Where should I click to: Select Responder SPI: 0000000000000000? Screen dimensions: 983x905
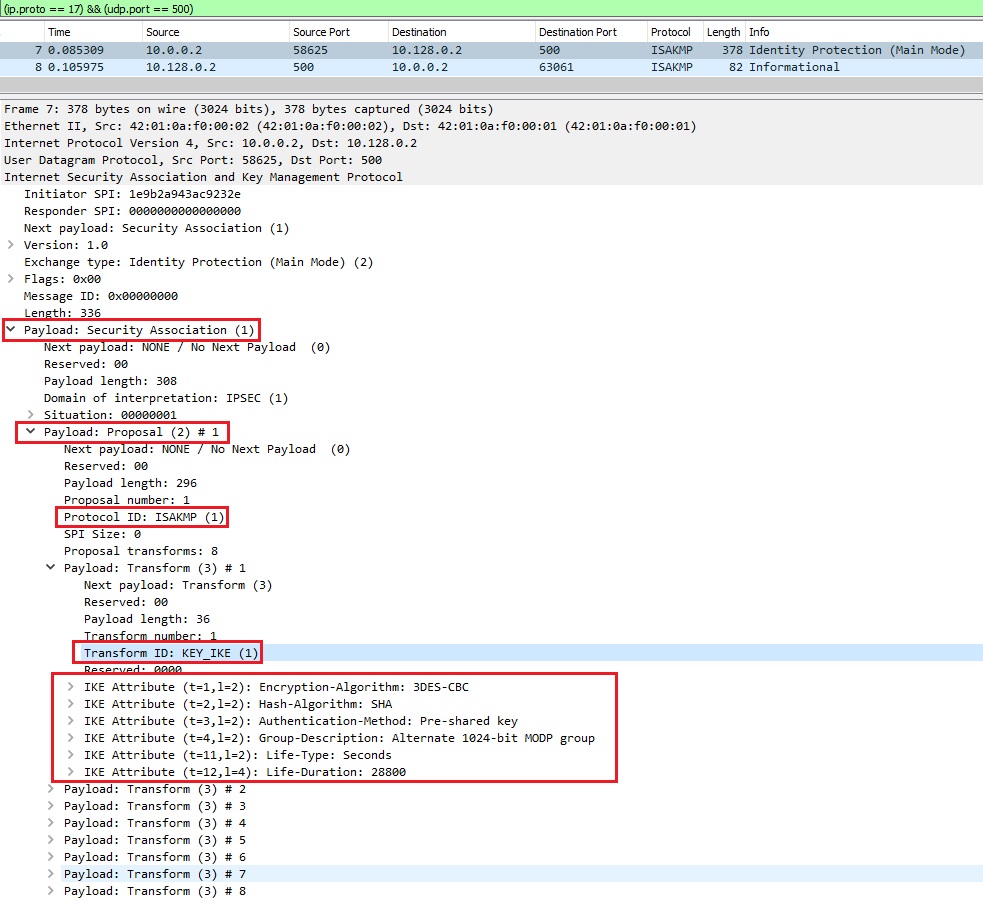point(132,211)
